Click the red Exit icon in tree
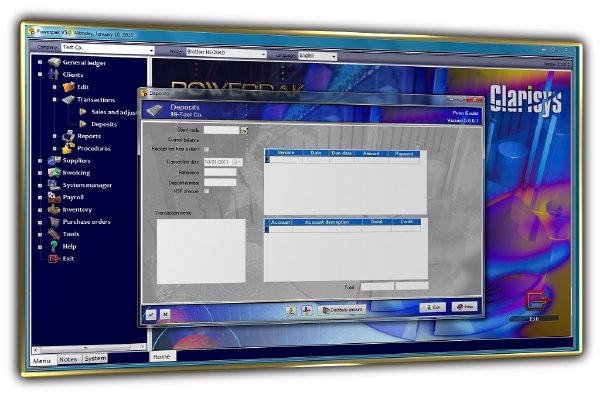 tap(54, 259)
